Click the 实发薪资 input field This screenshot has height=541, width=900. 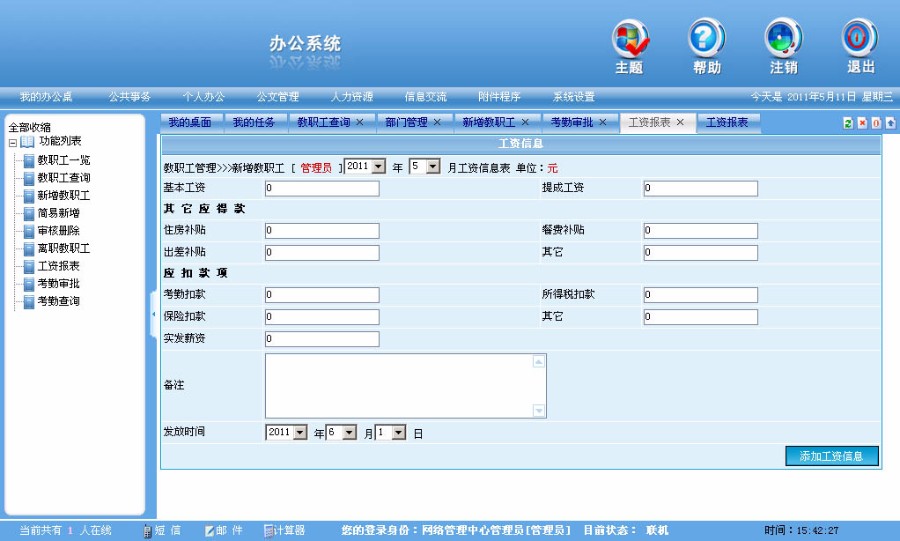(x=322, y=338)
